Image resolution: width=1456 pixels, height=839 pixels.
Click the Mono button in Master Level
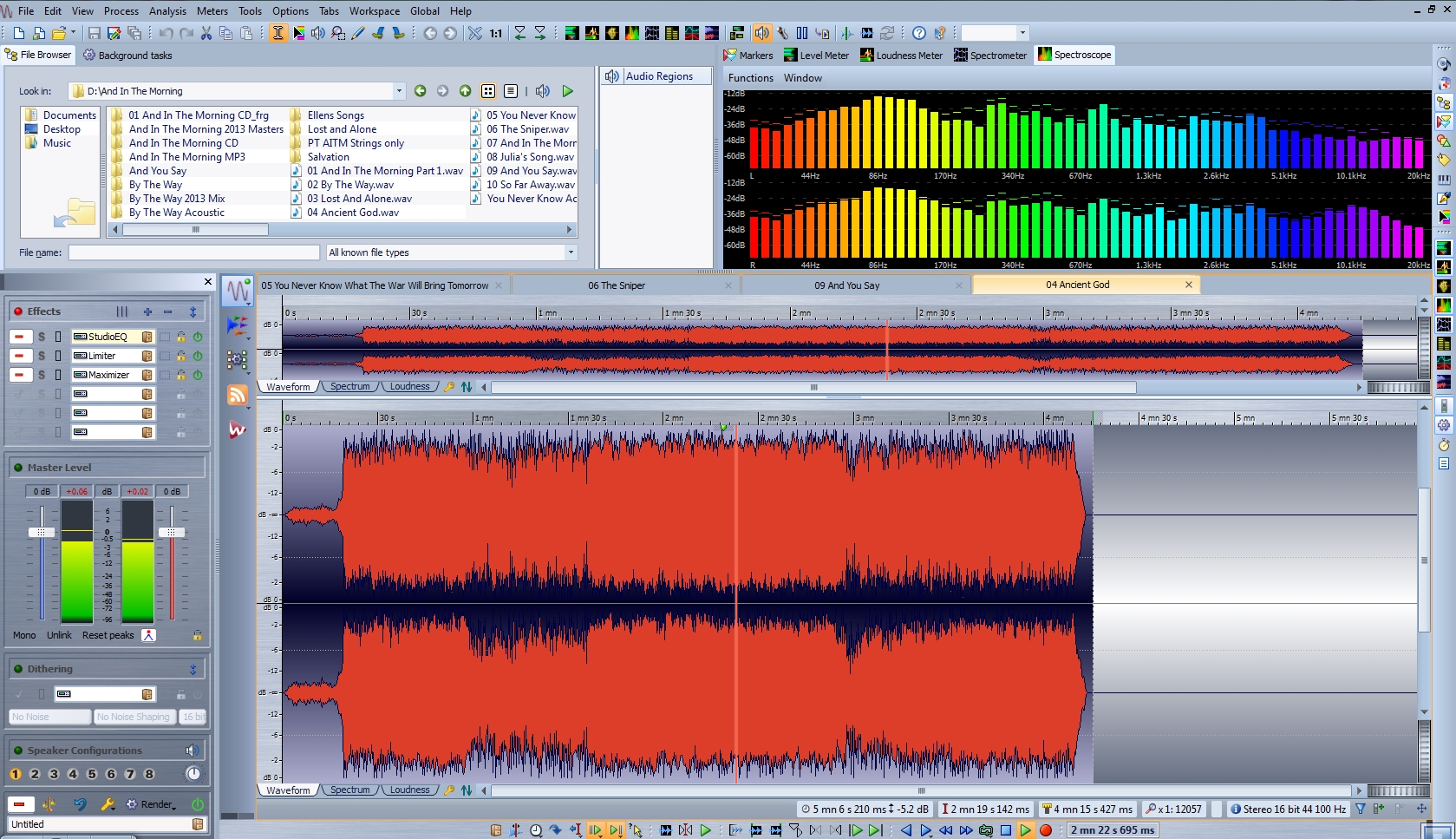pos(24,635)
